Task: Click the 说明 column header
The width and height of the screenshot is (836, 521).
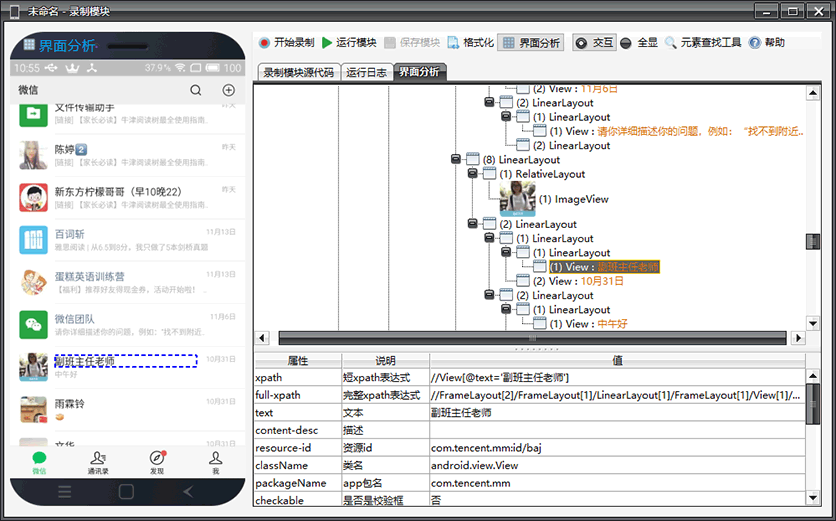Action: click(x=385, y=361)
